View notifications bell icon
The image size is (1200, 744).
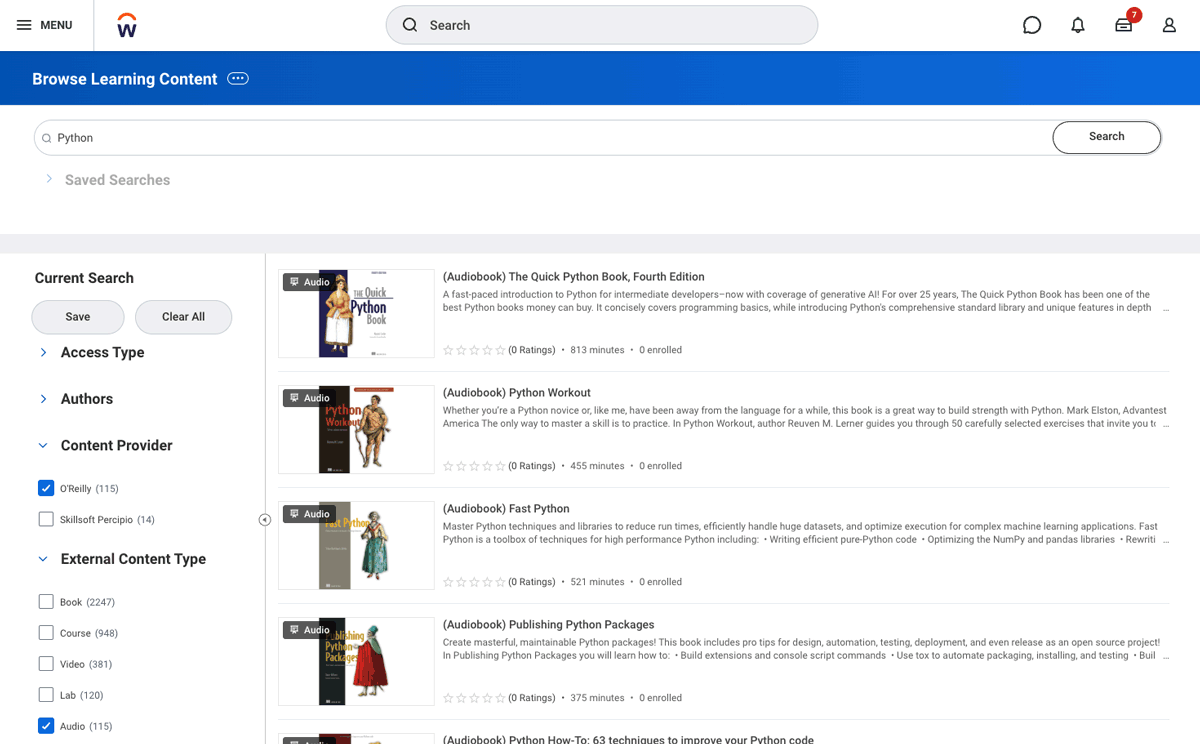point(1078,25)
